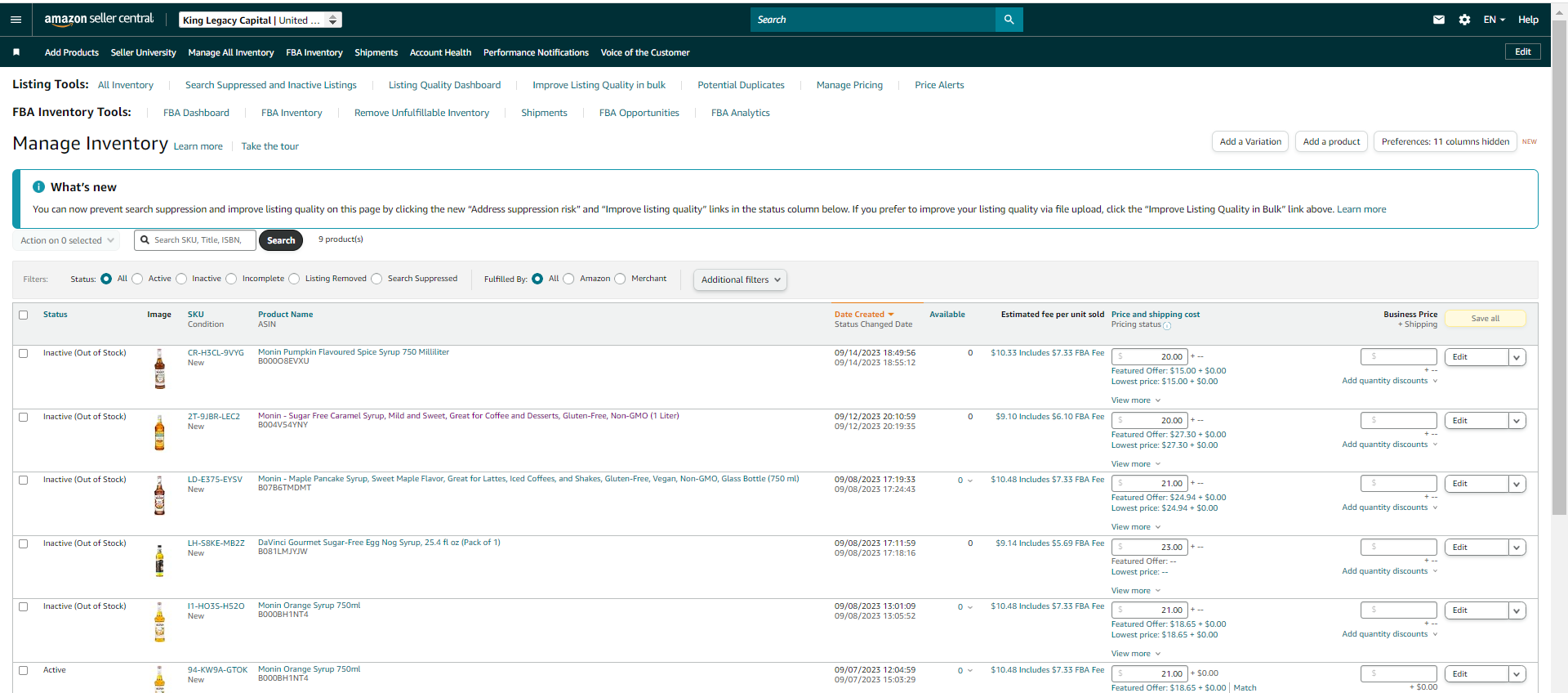
Task: Click the Add a product button
Action: click(x=1331, y=141)
